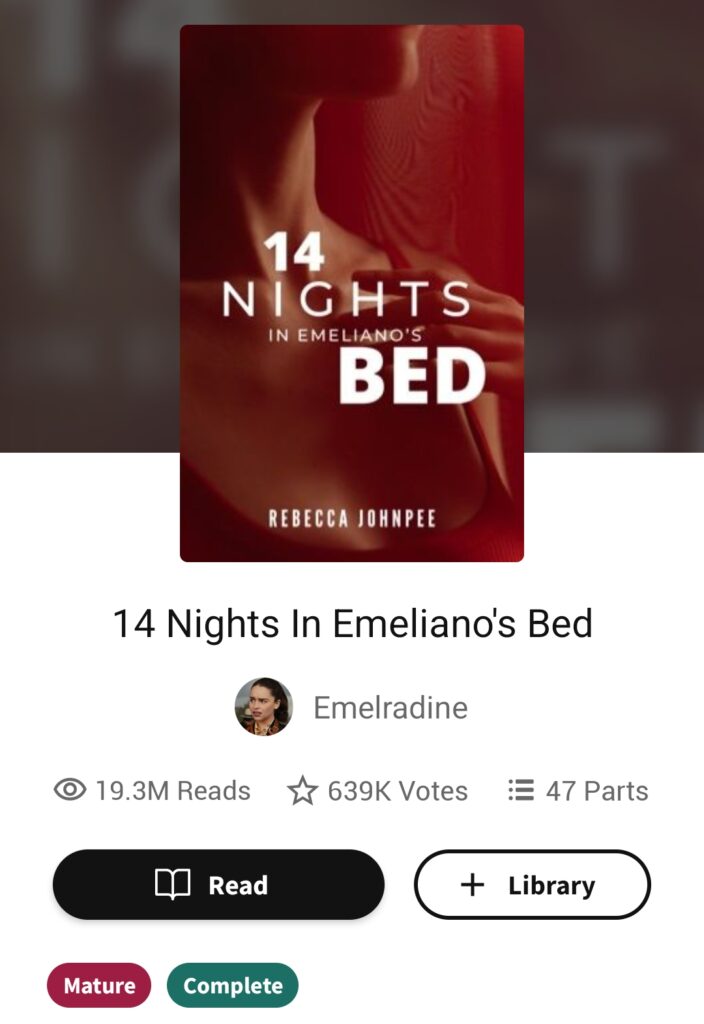Open the 14 Nights book cover
This screenshot has width=704, height=1024.
pos(352,293)
